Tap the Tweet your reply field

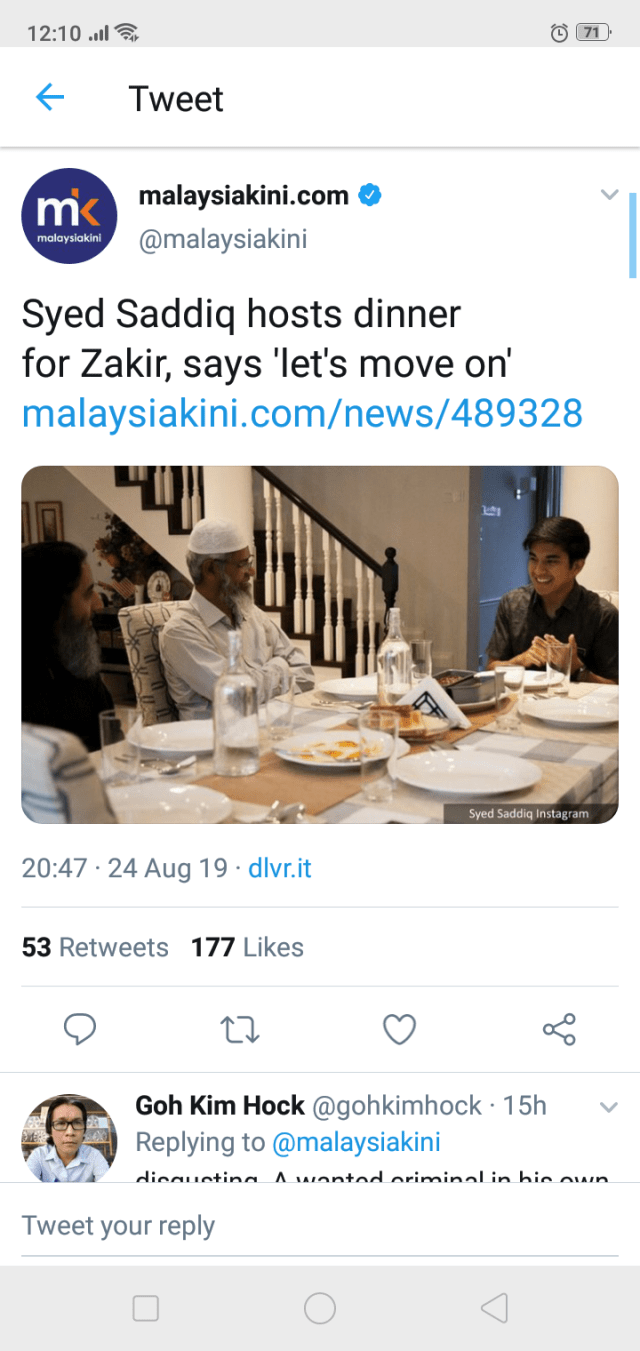[320, 1226]
